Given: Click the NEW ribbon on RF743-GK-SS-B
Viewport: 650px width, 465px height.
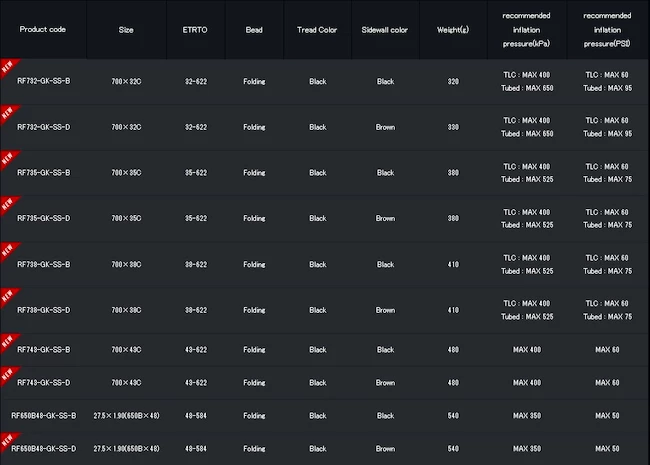Looking at the screenshot, I should pos(8,341).
